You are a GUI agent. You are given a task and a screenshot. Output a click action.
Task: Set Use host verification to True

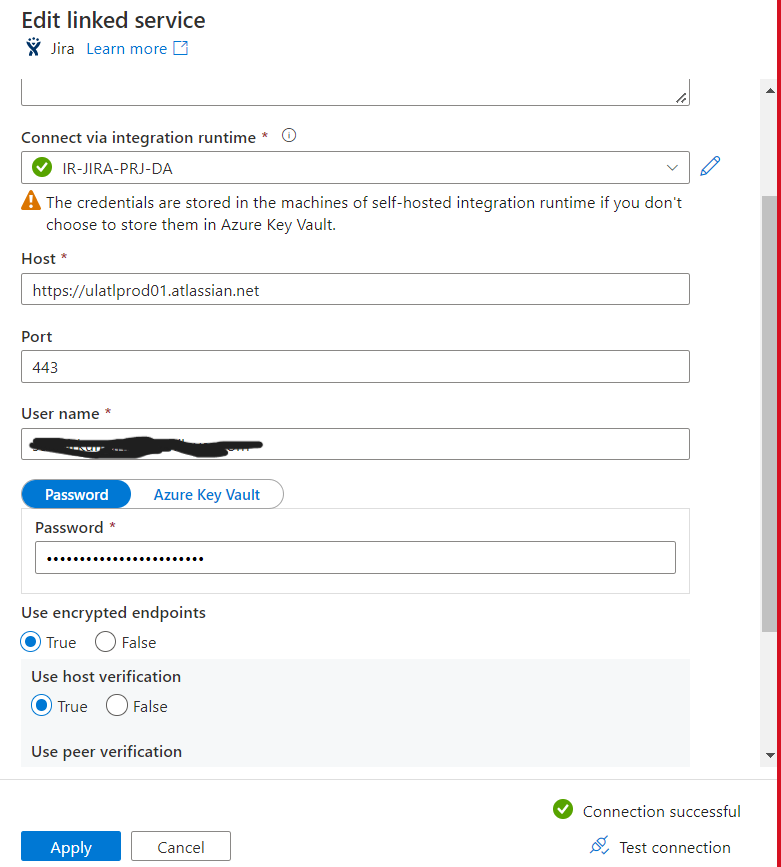(x=41, y=706)
